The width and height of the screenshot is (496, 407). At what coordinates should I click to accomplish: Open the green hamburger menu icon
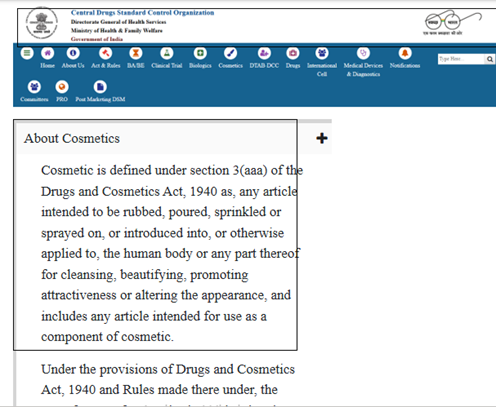pos(27,53)
